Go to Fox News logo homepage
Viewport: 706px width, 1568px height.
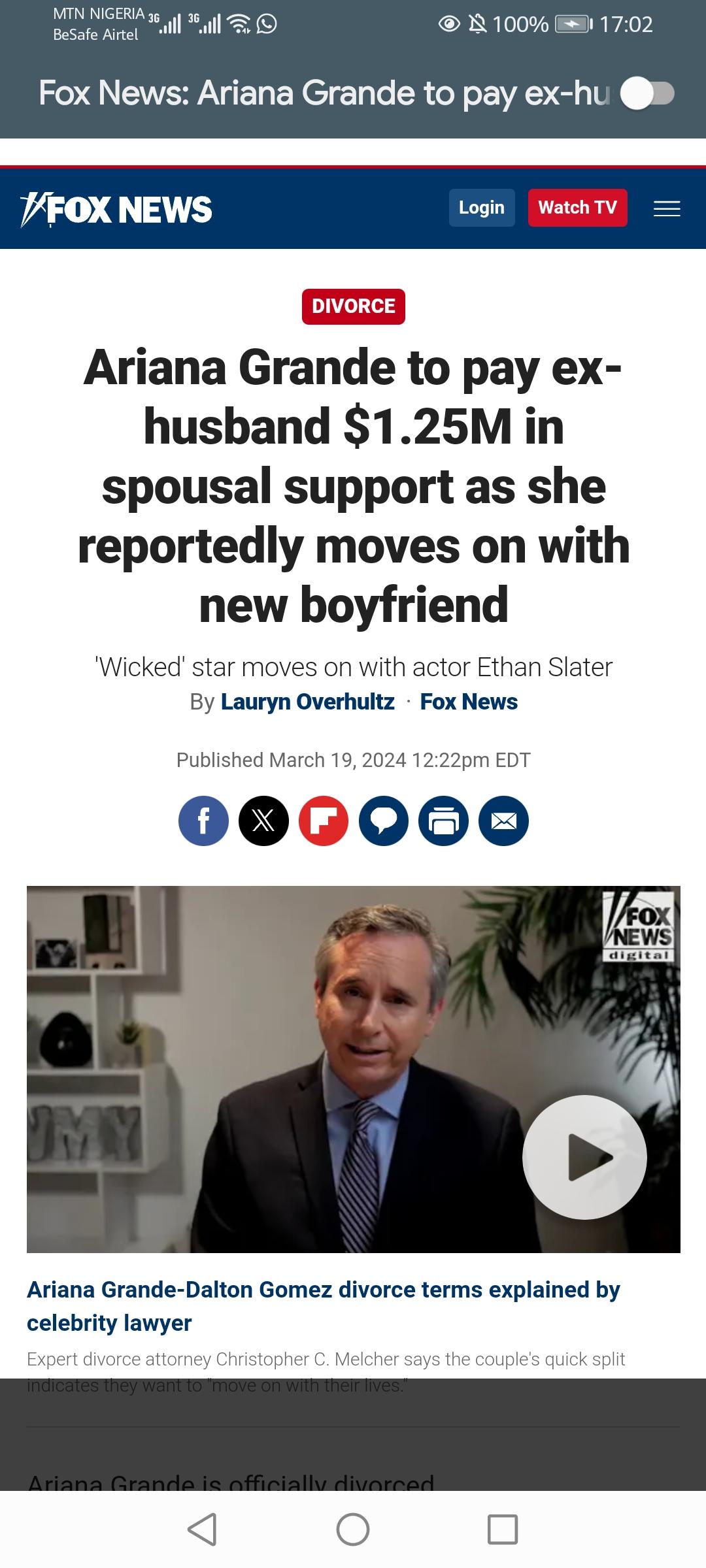click(116, 210)
